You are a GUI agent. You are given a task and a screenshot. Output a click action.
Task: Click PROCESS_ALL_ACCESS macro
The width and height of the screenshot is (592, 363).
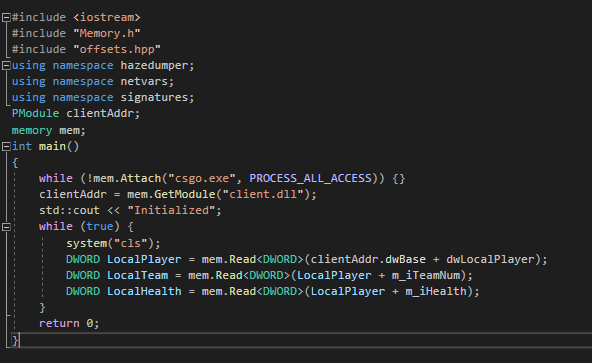coord(310,178)
